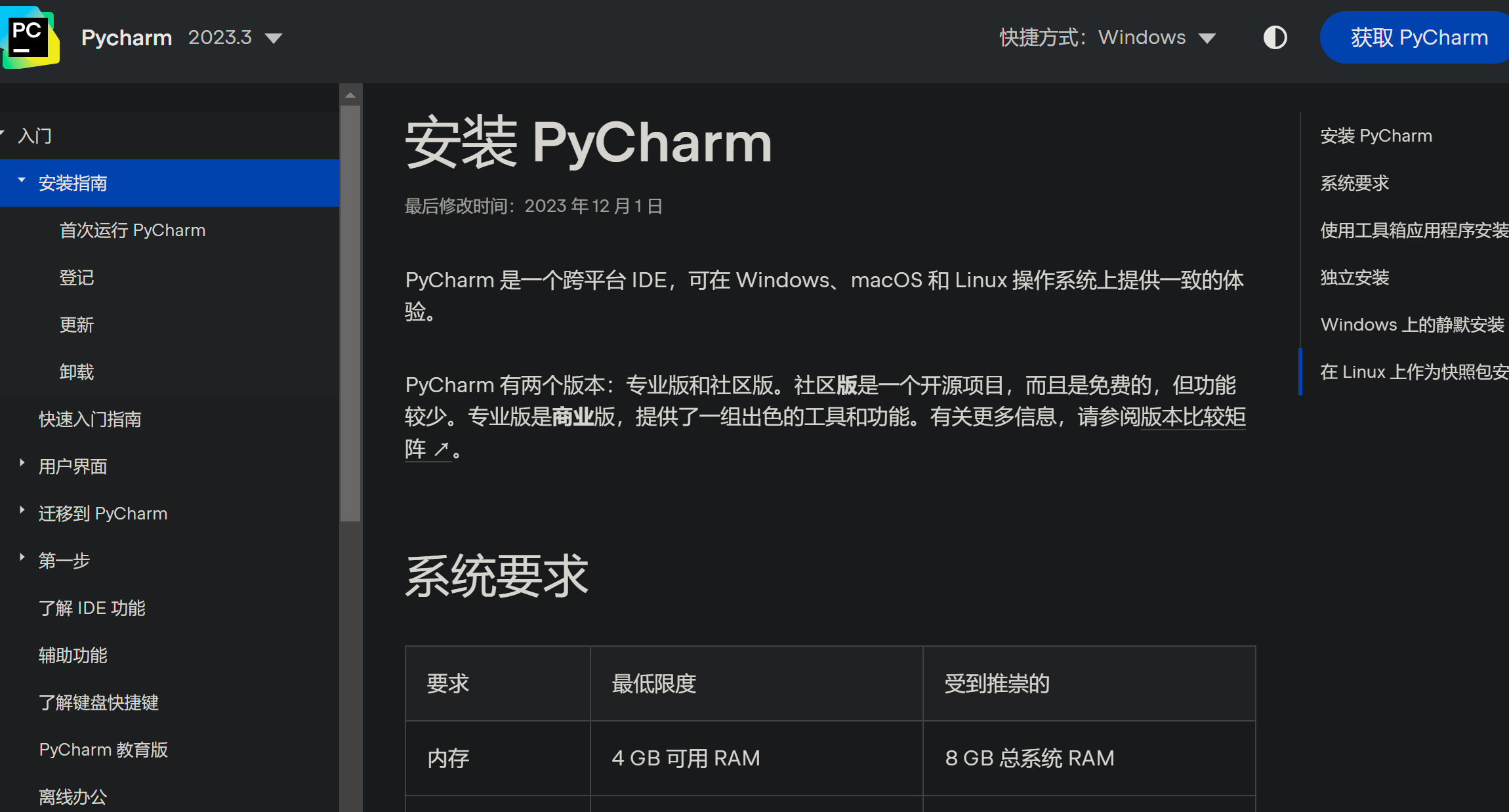
Task: Toggle the dark/light theme icon
Action: tap(1275, 37)
